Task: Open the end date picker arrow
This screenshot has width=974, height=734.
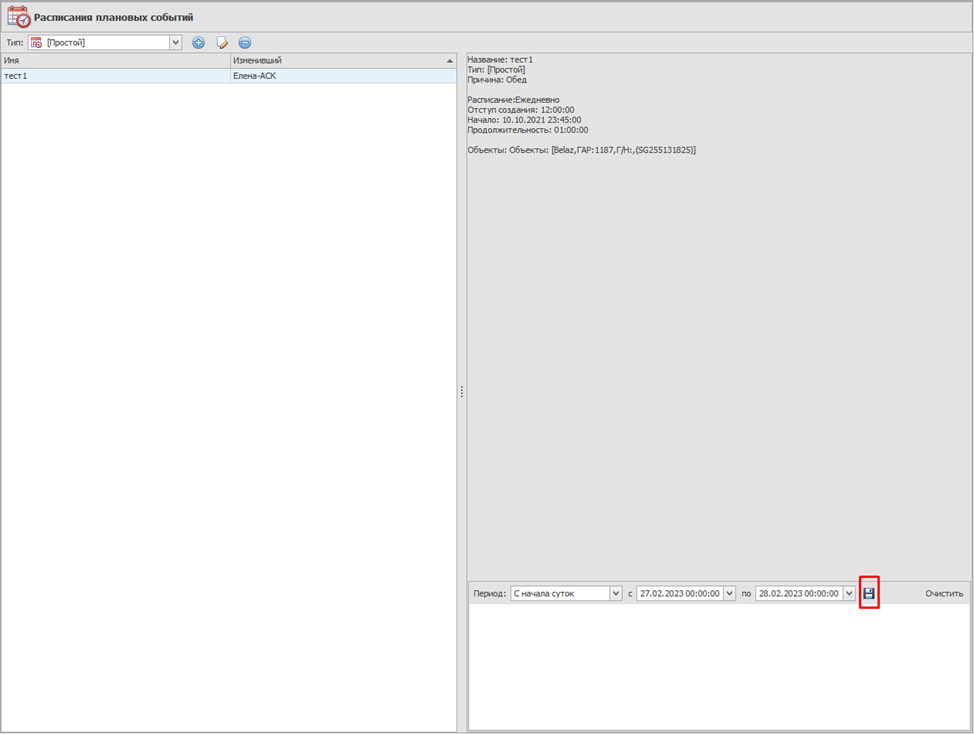Action: click(x=849, y=594)
